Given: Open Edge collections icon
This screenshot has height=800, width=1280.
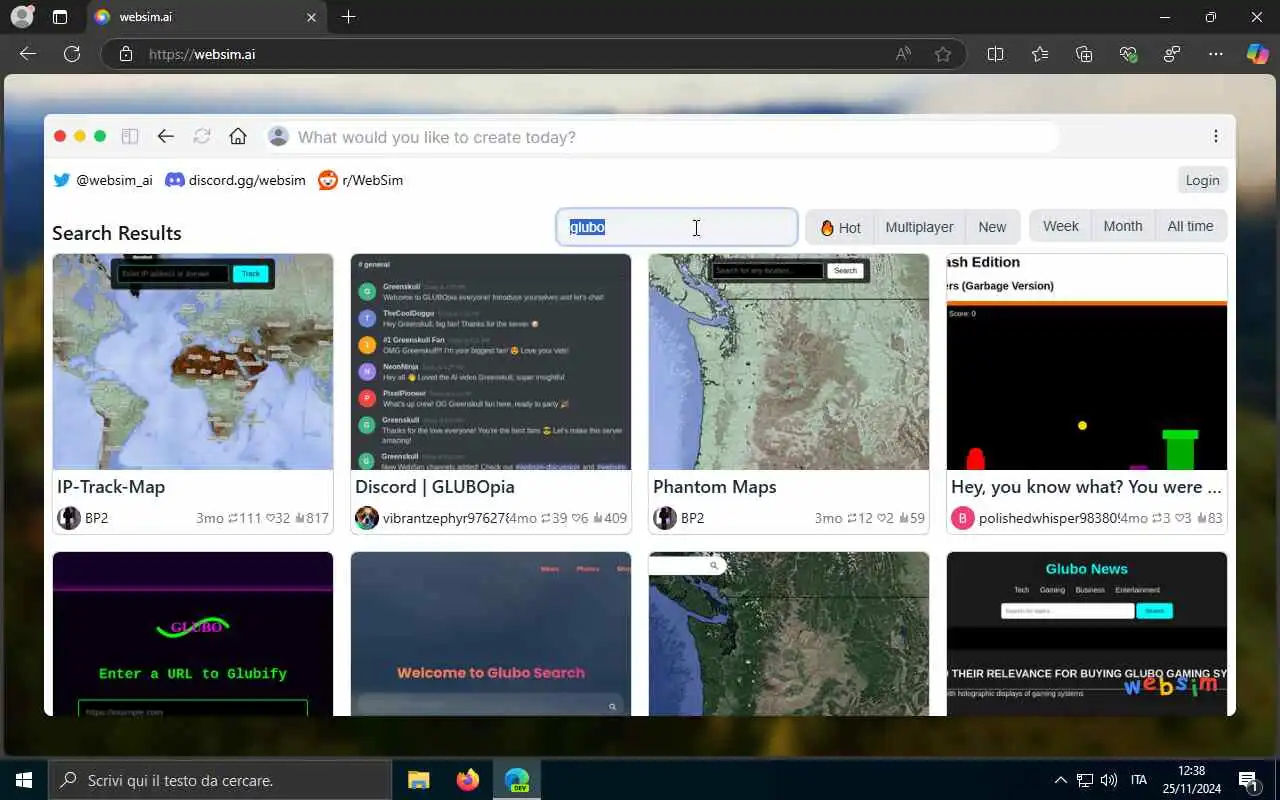Looking at the screenshot, I should 1084,54.
